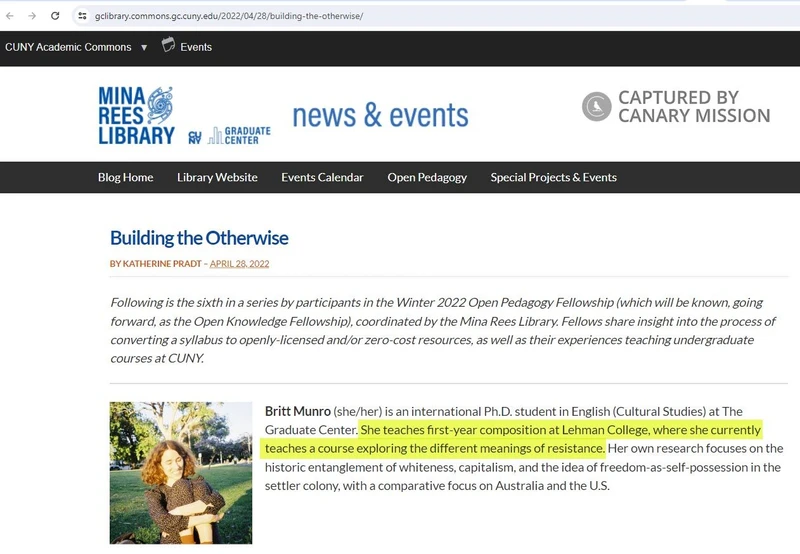Select Events Calendar in navigation bar
The height and width of the screenshot is (554, 800).
[322, 177]
